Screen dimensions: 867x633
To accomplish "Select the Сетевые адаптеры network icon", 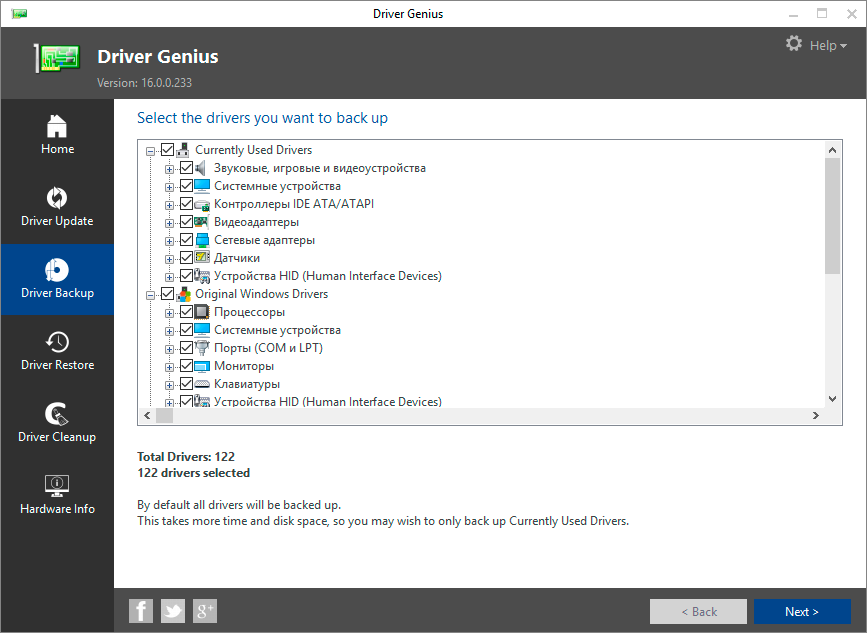I will (202, 240).
